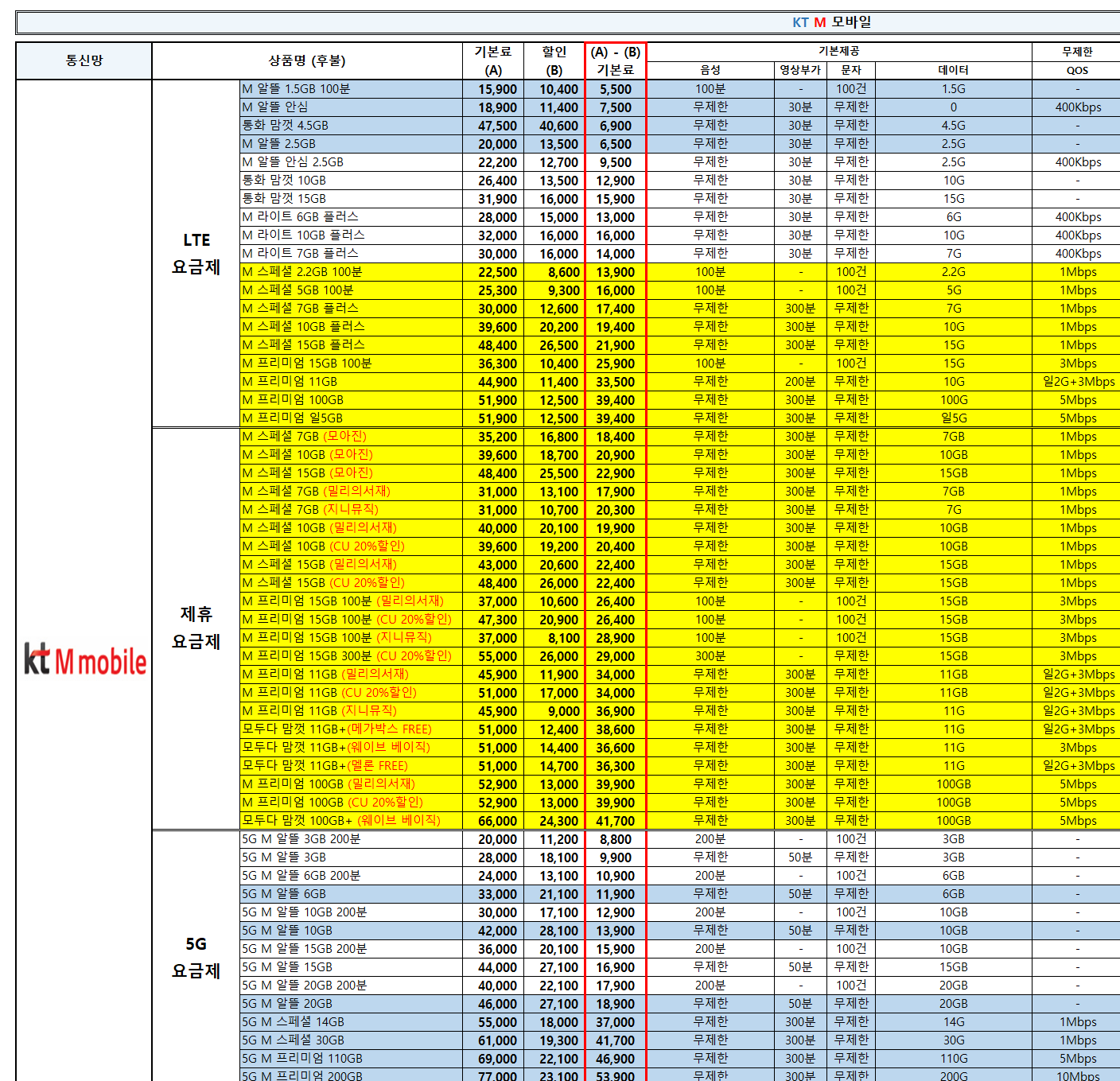This screenshot has height=1081, width=1120.
Task: Click plan name "5G M 알뜰 20GB 200분"
Action: pos(304,986)
